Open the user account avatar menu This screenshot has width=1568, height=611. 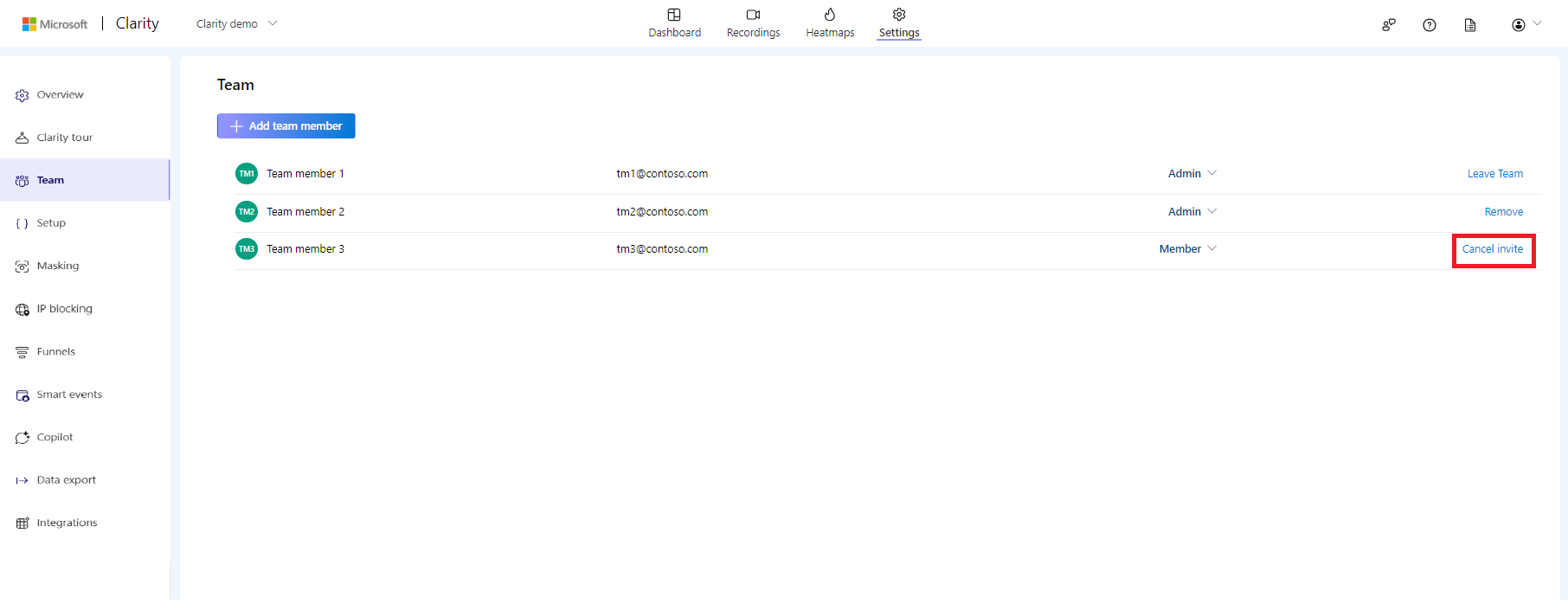click(x=1519, y=25)
